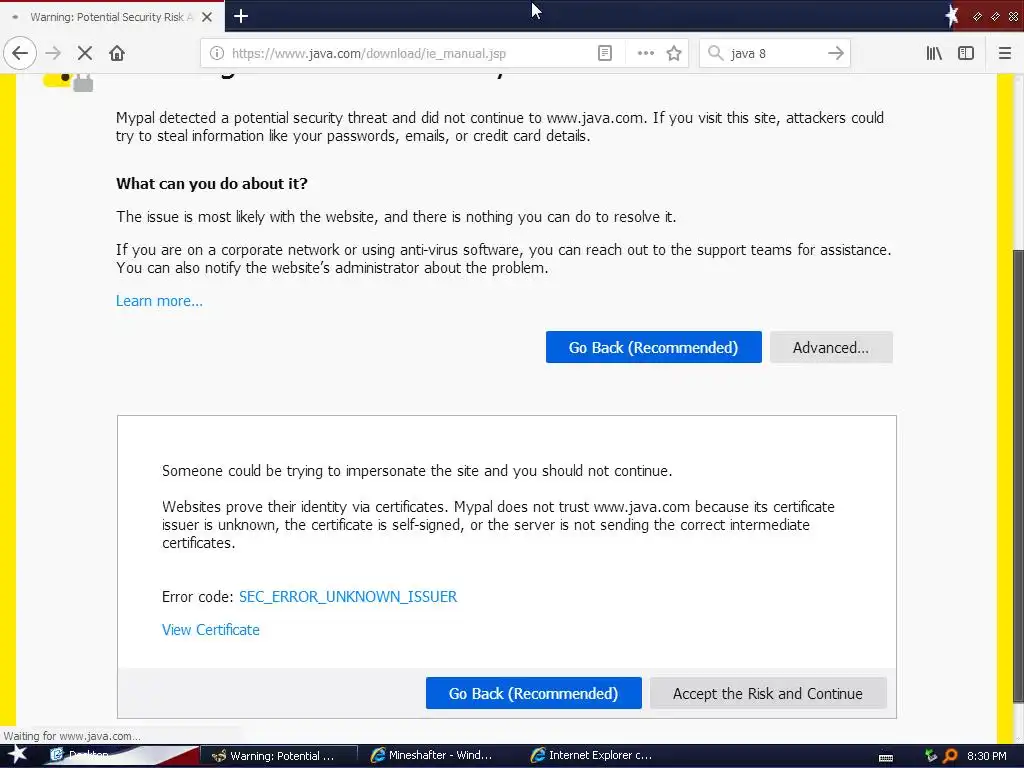Click the 'Waiting for www.java.com...' status text
Image resolution: width=1024 pixels, height=768 pixels.
pyautogui.click(x=71, y=736)
